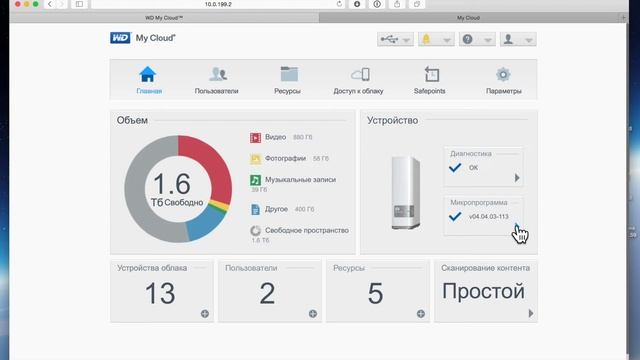Switch to the WD My Cloud tab
This screenshot has height=360, width=640.
[x=164, y=18]
